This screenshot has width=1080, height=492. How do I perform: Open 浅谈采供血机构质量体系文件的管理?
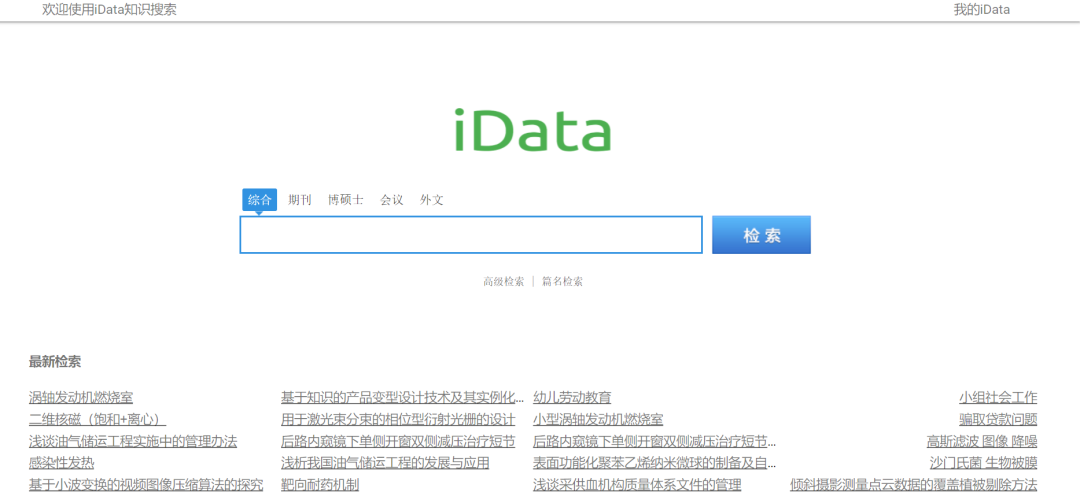click(637, 485)
